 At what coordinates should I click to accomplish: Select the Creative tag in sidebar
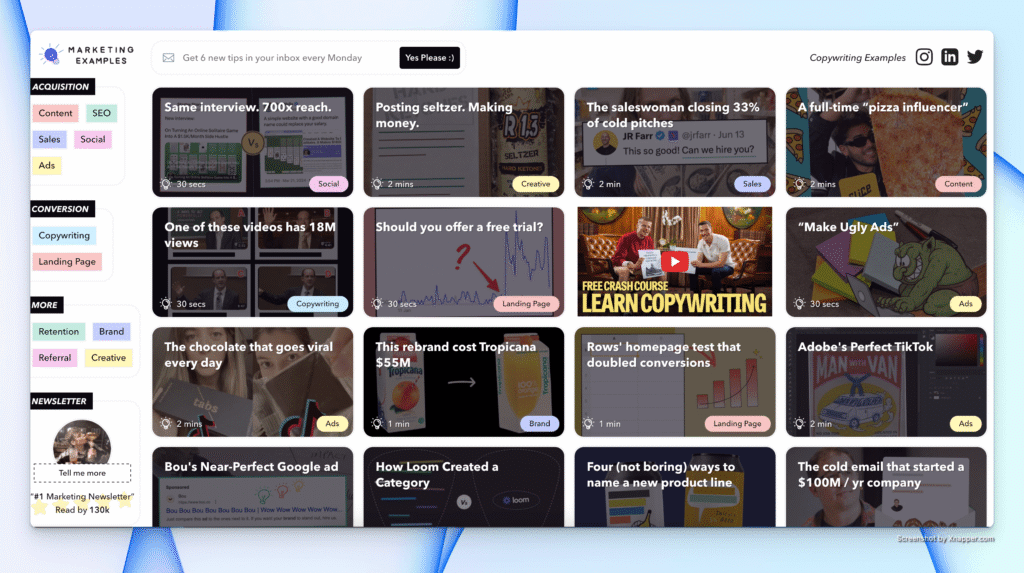click(x=108, y=357)
